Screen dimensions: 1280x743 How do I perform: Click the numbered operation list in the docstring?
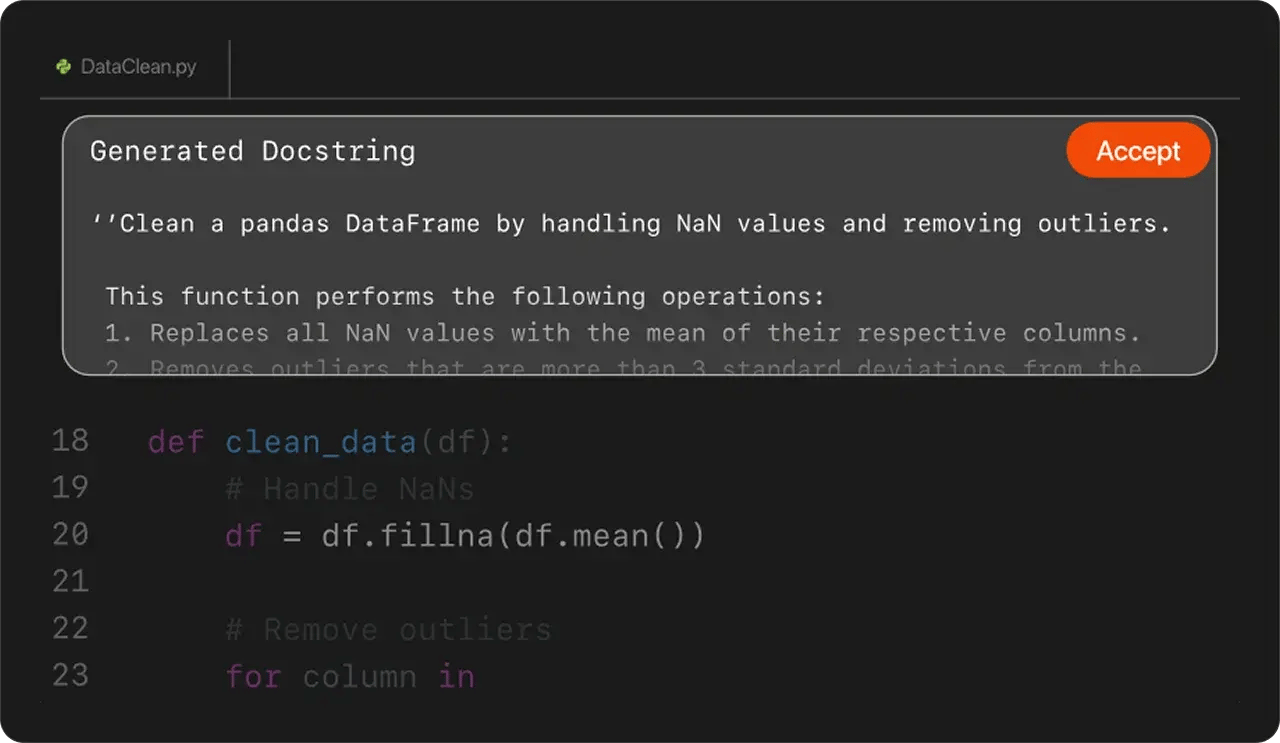(620, 332)
